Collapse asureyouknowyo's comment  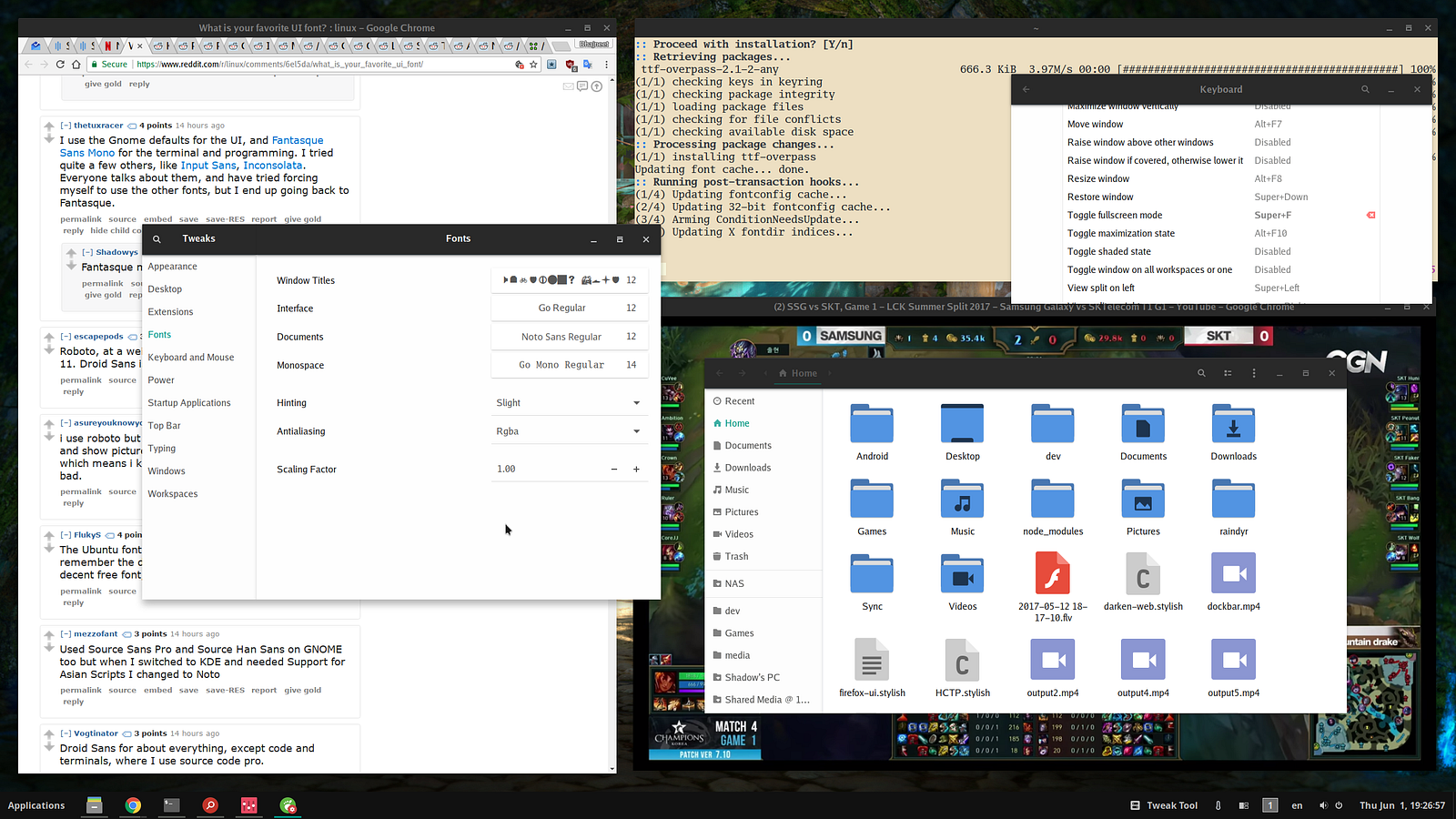pyautogui.click(x=66, y=423)
